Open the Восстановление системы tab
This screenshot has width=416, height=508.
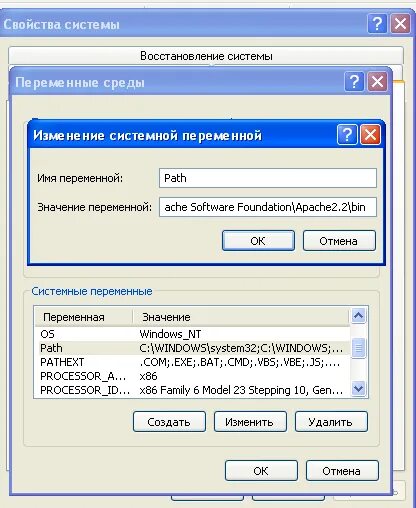(x=206, y=56)
